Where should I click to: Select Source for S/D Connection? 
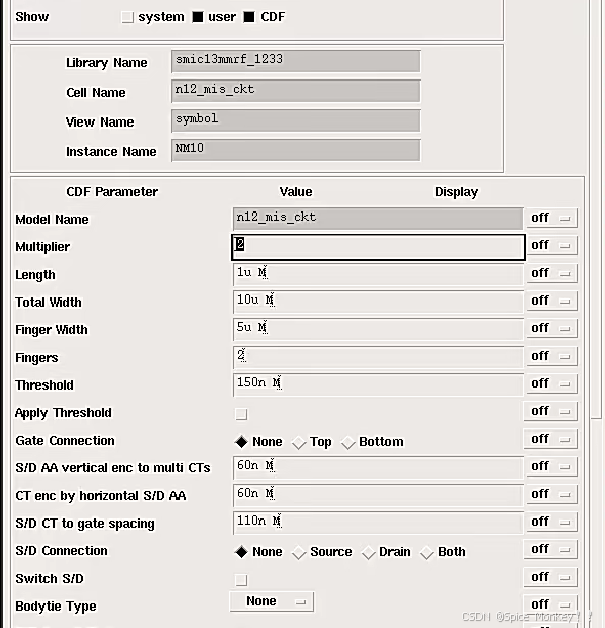click(299, 553)
